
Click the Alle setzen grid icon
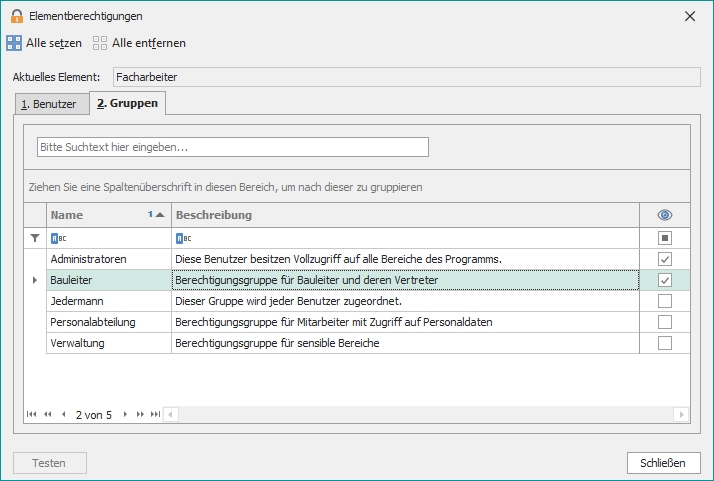click(14, 43)
